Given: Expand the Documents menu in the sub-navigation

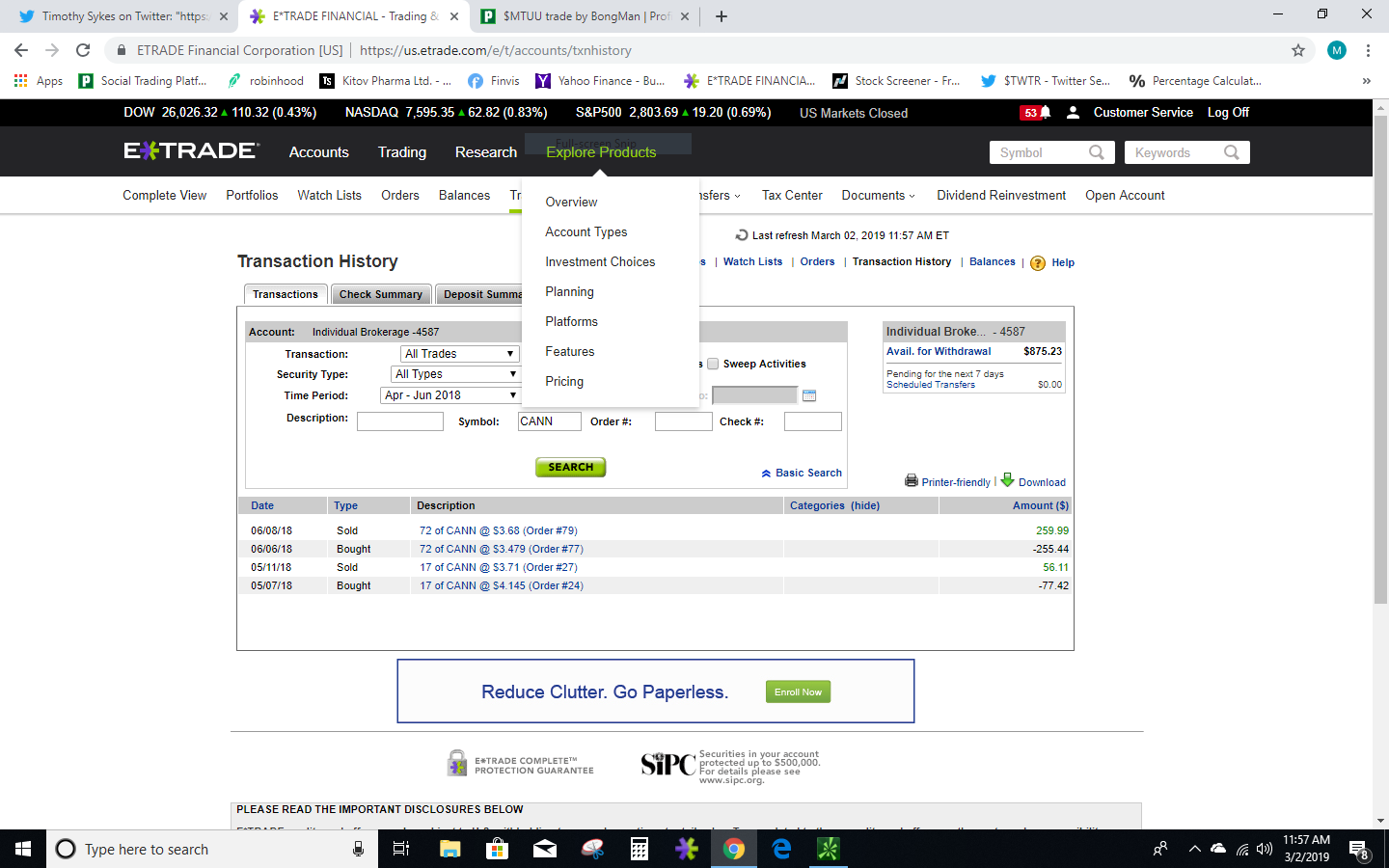Looking at the screenshot, I should (x=878, y=196).
